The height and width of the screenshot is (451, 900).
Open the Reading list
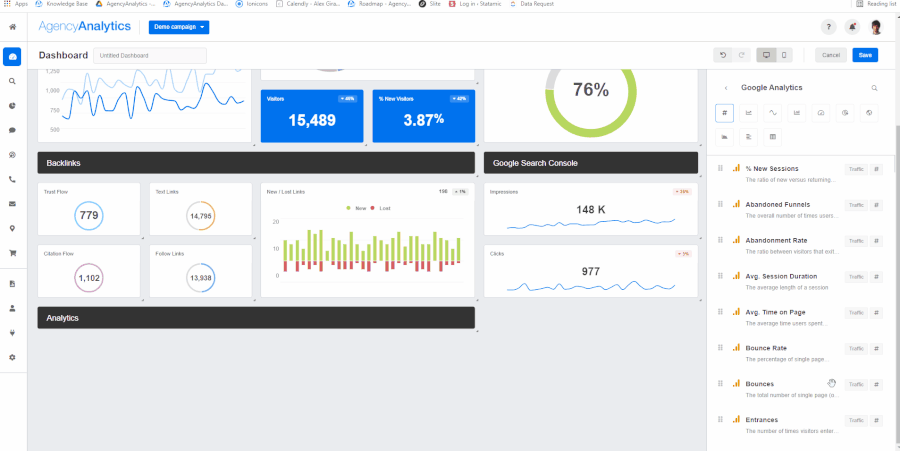(x=876, y=3)
